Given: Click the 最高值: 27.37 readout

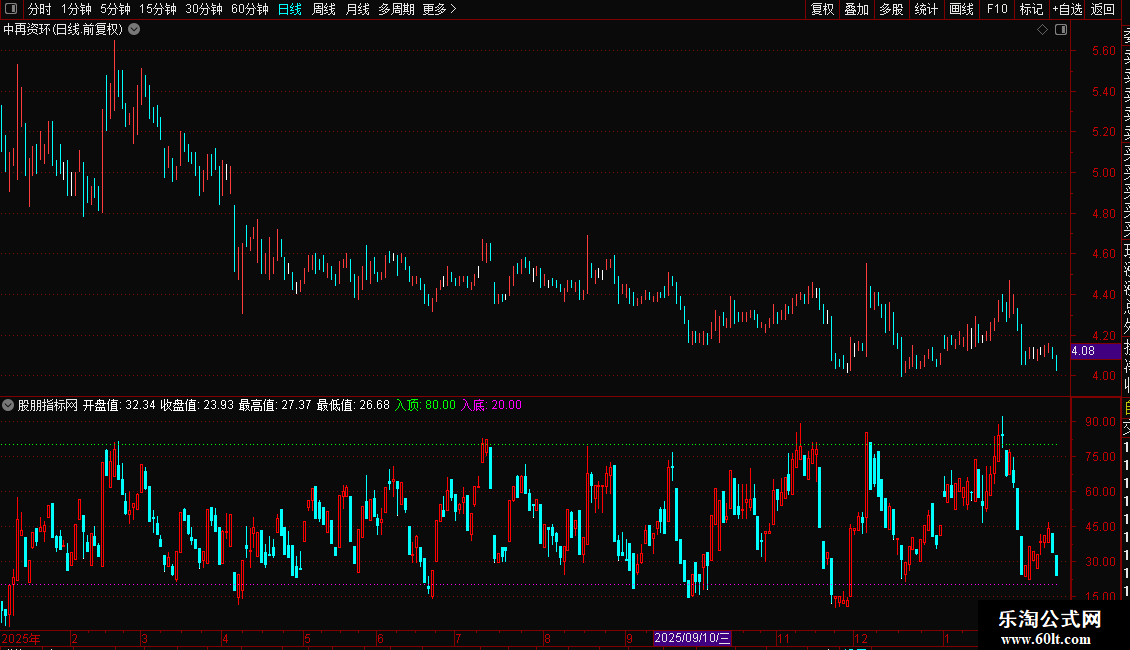Looking at the screenshot, I should click(275, 405).
